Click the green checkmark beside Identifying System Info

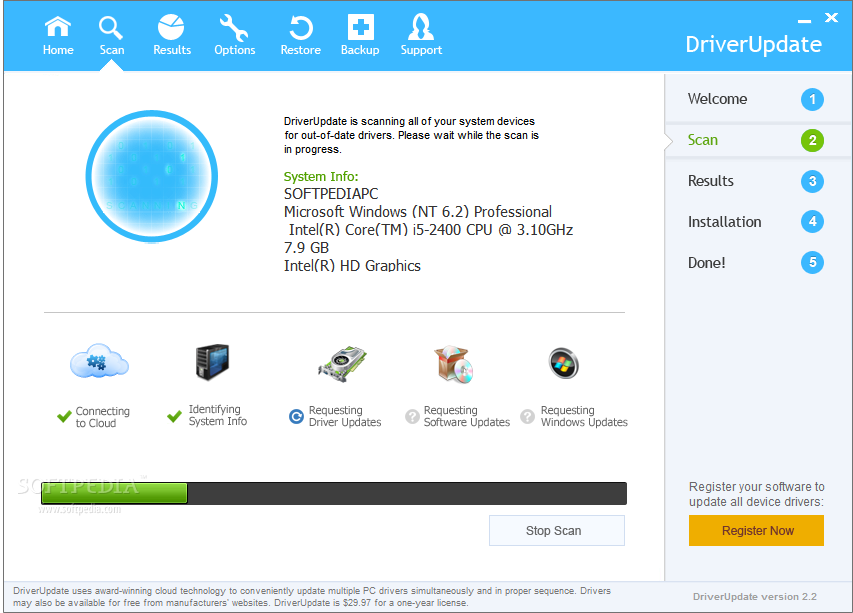point(175,416)
